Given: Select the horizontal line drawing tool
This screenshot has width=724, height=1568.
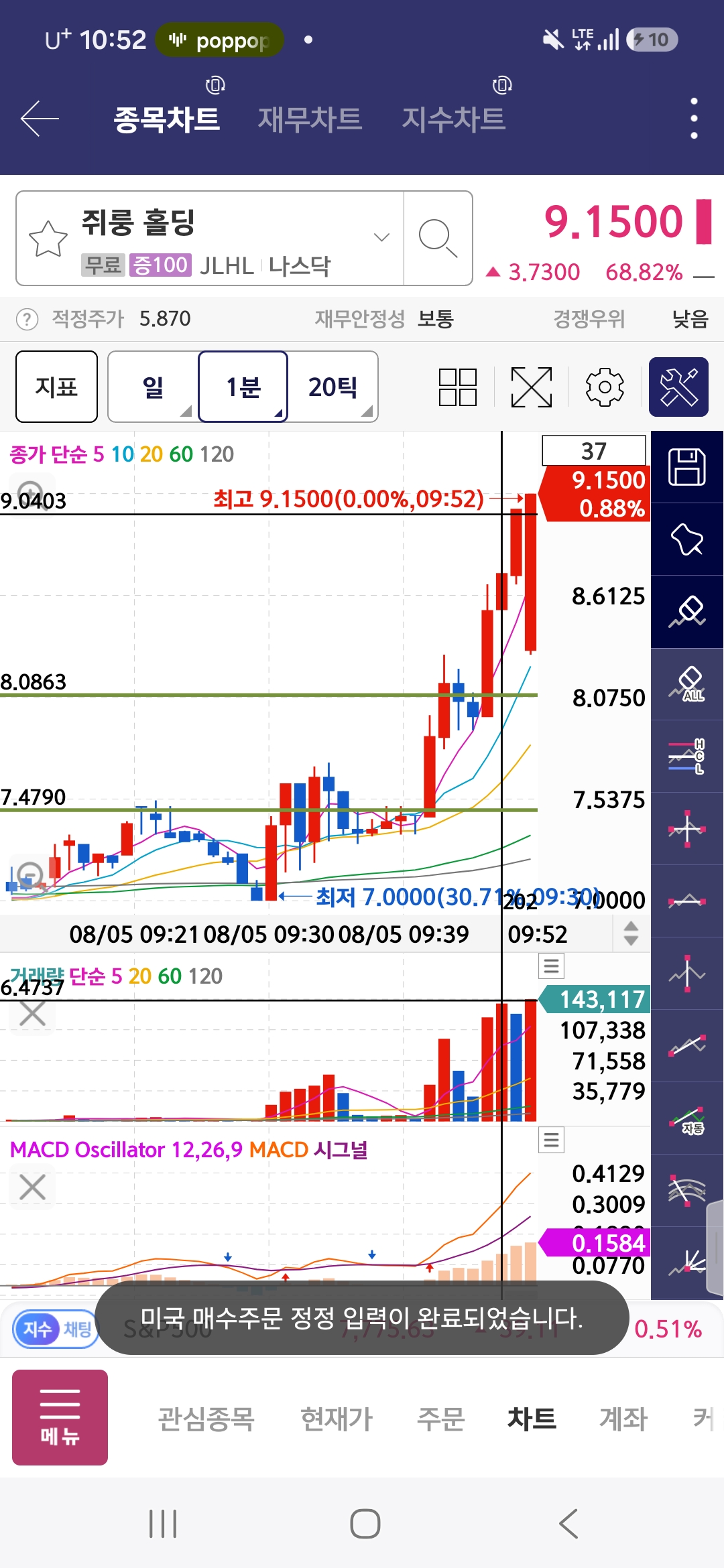Looking at the screenshot, I should click(687, 901).
